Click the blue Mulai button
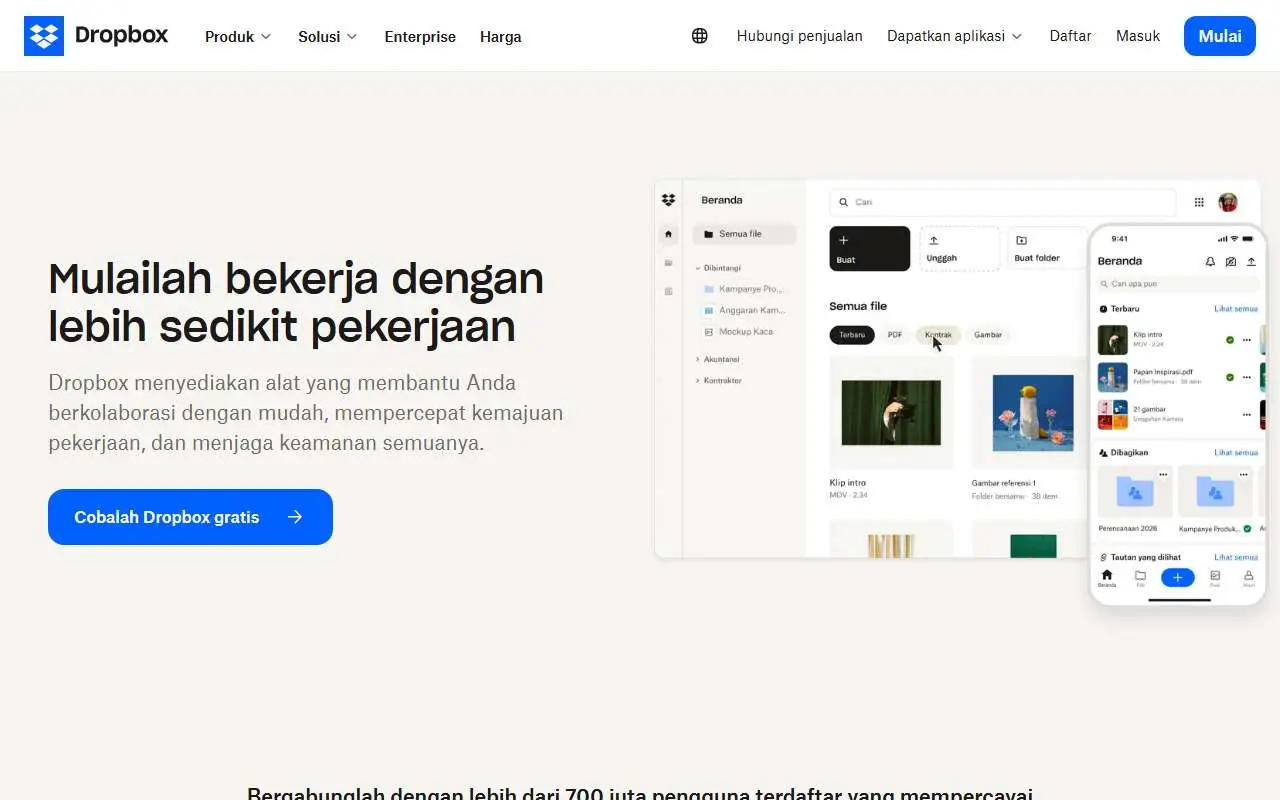The height and width of the screenshot is (800, 1280). tap(1220, 36)
